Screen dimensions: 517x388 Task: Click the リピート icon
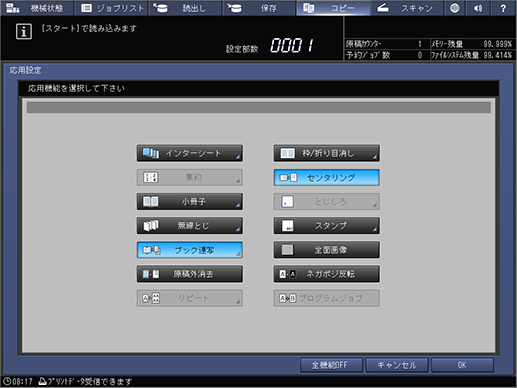[151, 298]
